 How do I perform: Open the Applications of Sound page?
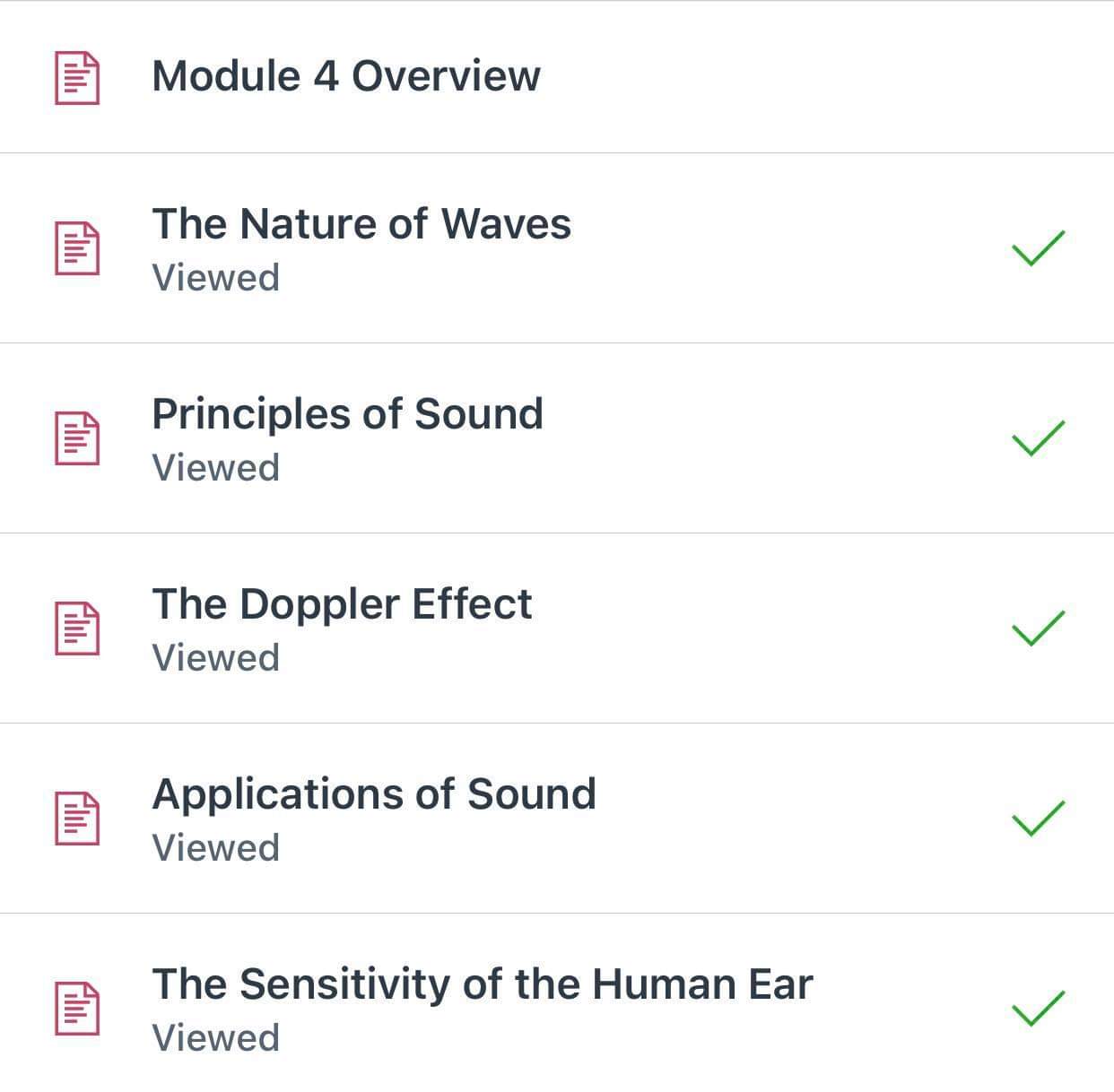click(x=375, y=793)
